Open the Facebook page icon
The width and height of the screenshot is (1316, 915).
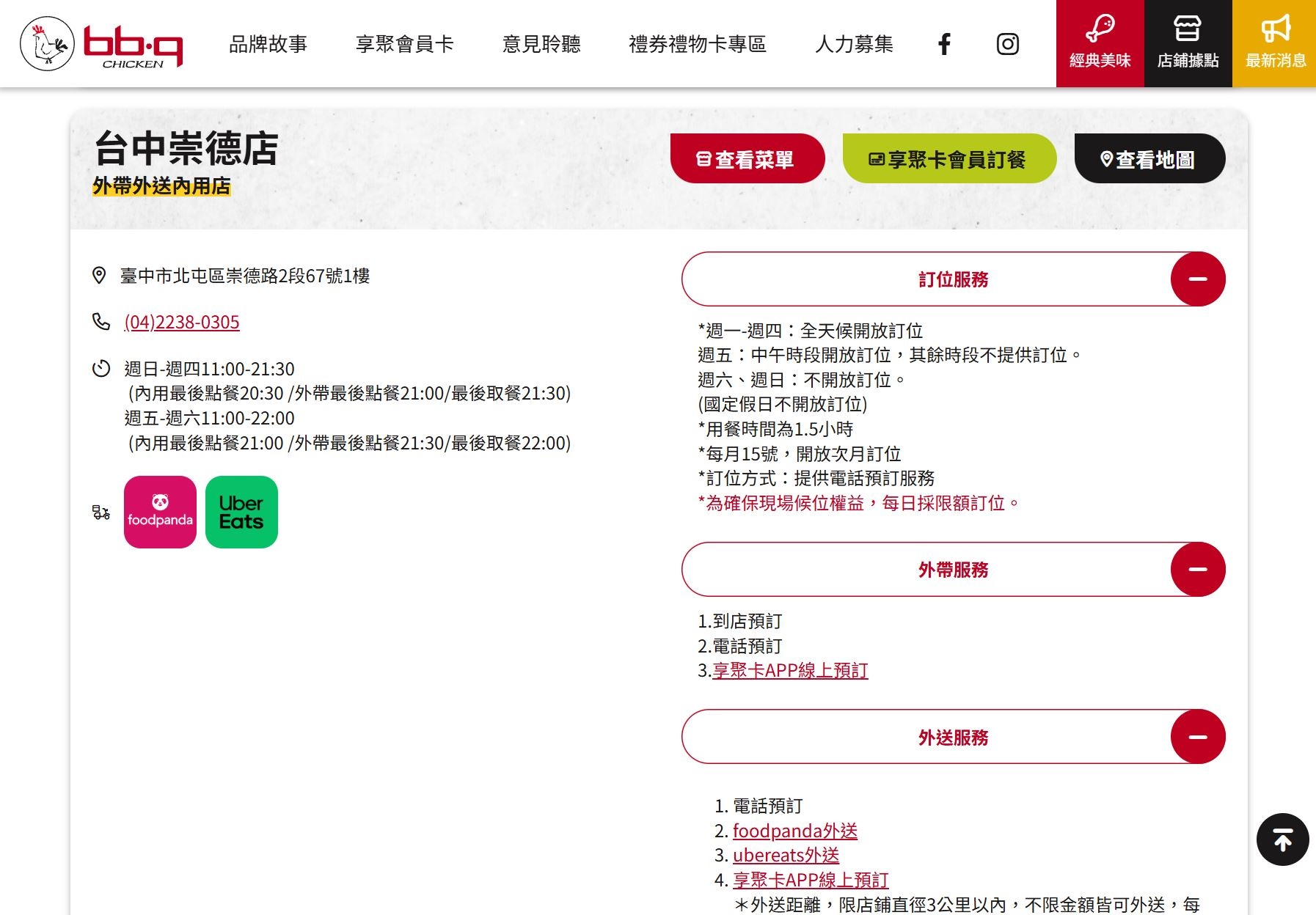point(945,44)
